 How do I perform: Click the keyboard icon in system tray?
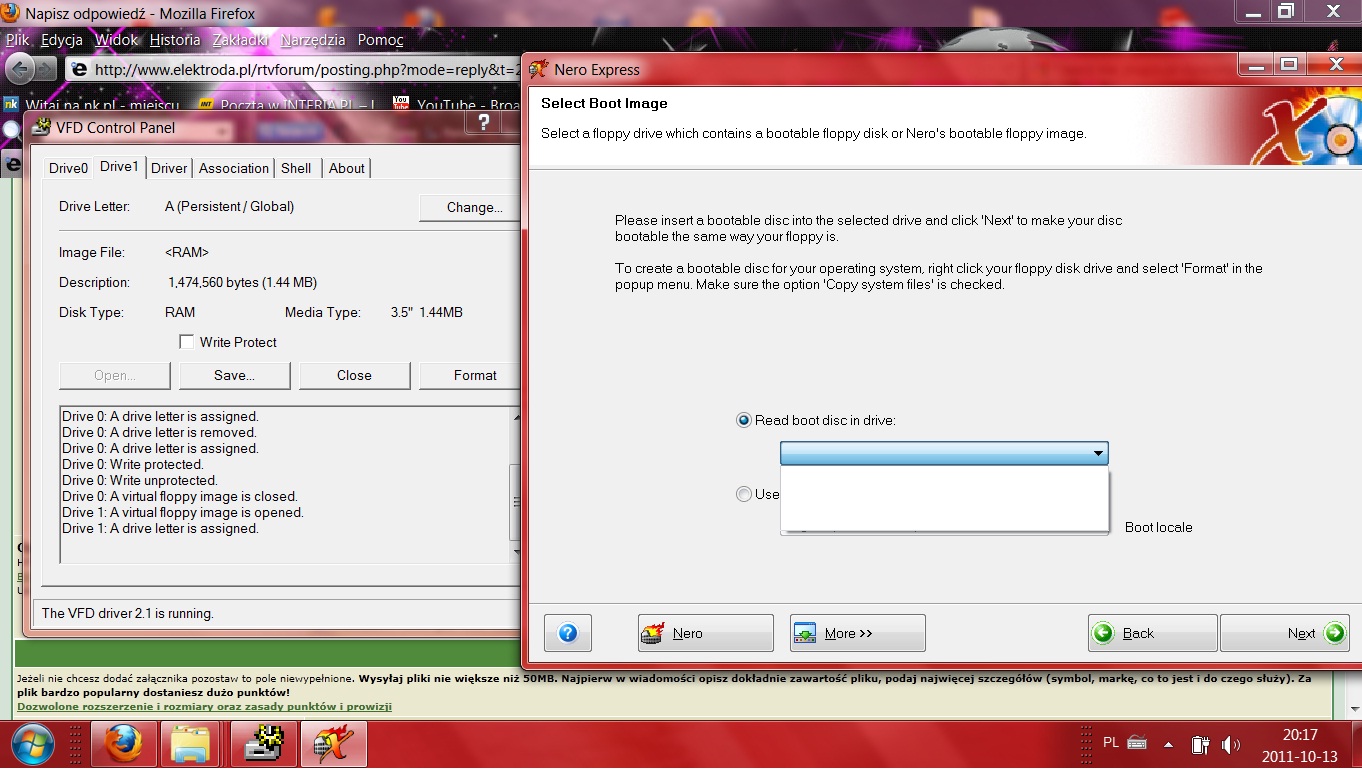[x=1137, y=743]
